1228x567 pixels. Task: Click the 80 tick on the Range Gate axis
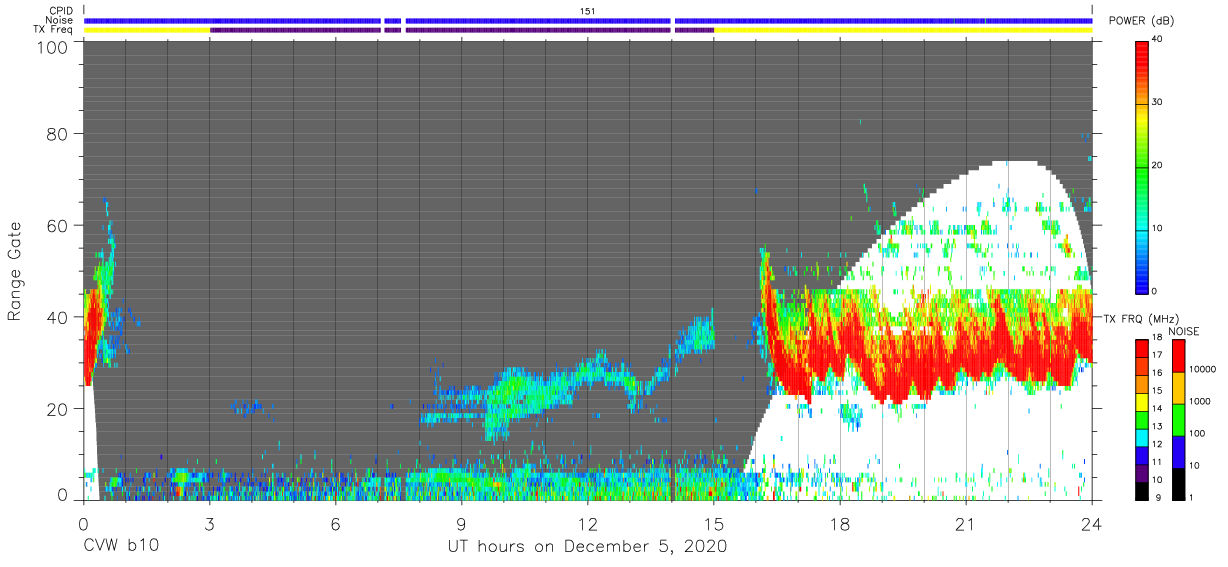57,133
